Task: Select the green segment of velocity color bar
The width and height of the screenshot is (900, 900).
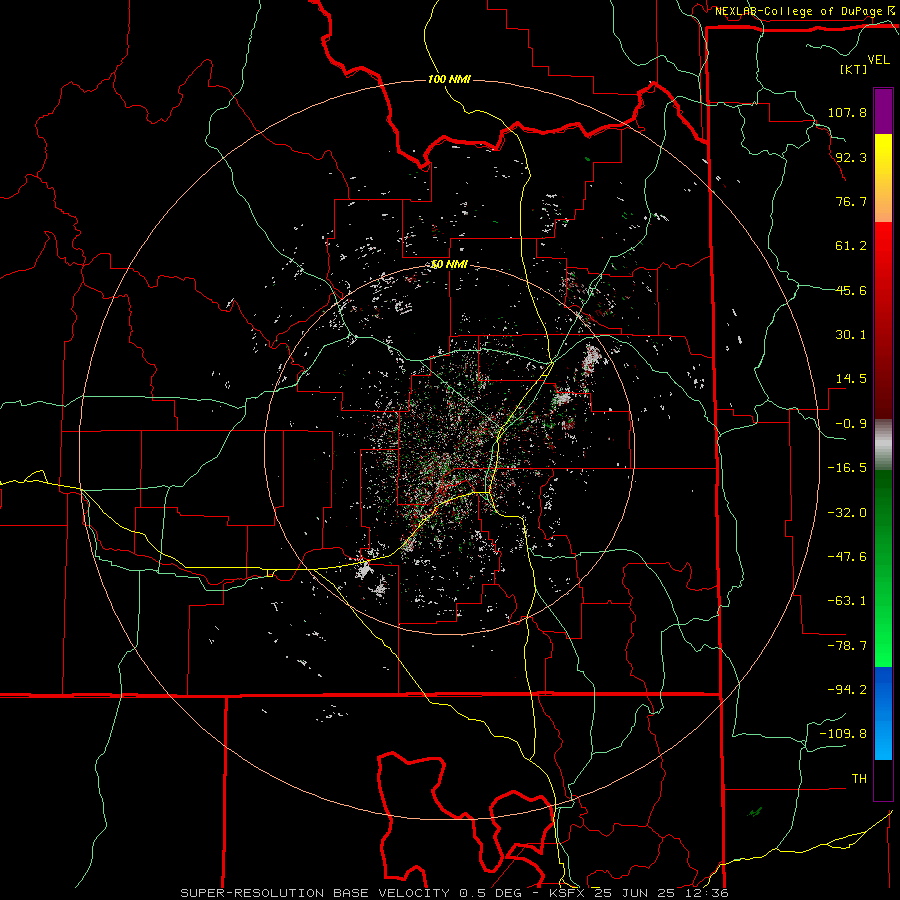Action: (883, 568)
